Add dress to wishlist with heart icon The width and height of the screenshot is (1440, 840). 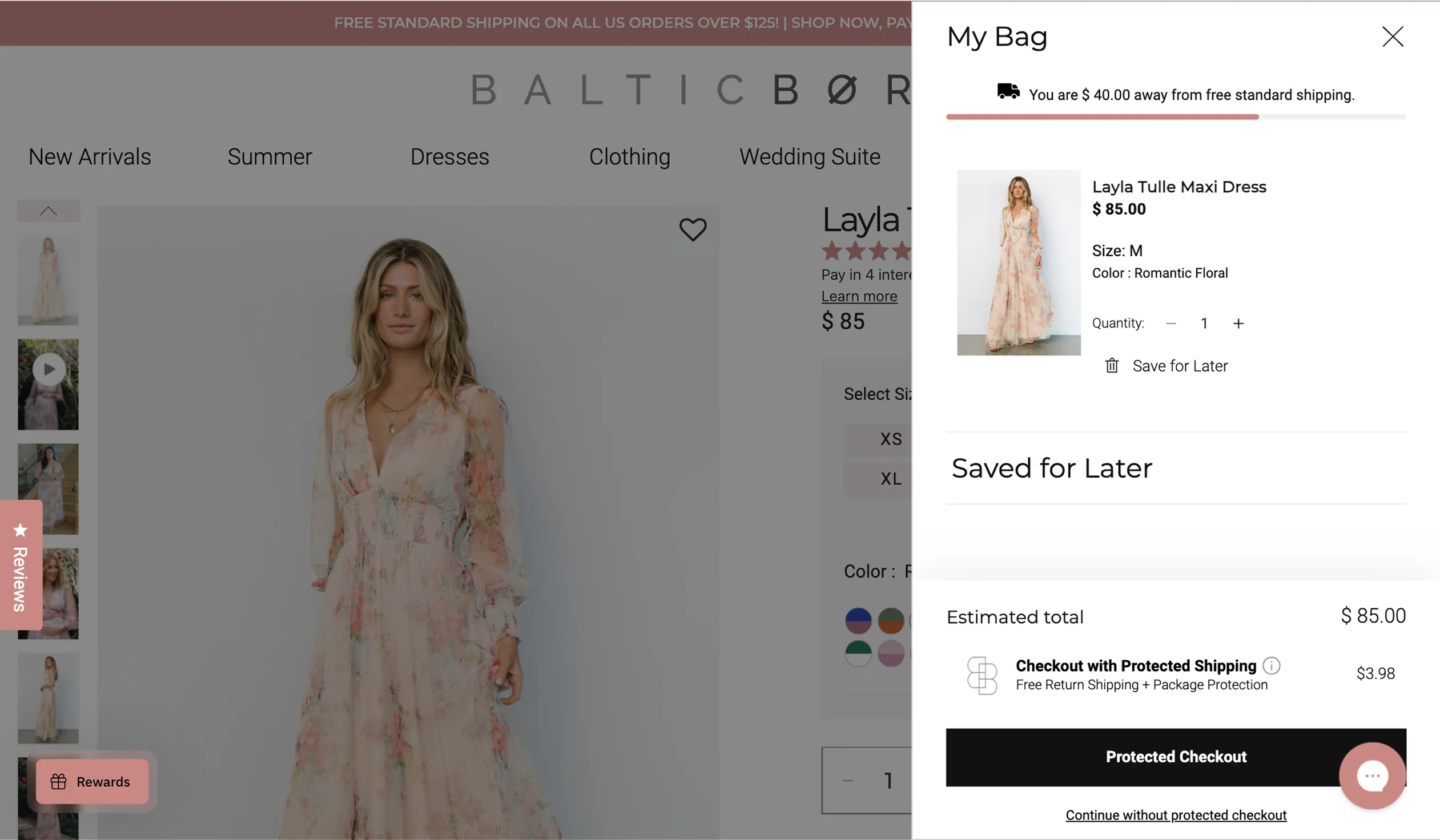point(693,229)
